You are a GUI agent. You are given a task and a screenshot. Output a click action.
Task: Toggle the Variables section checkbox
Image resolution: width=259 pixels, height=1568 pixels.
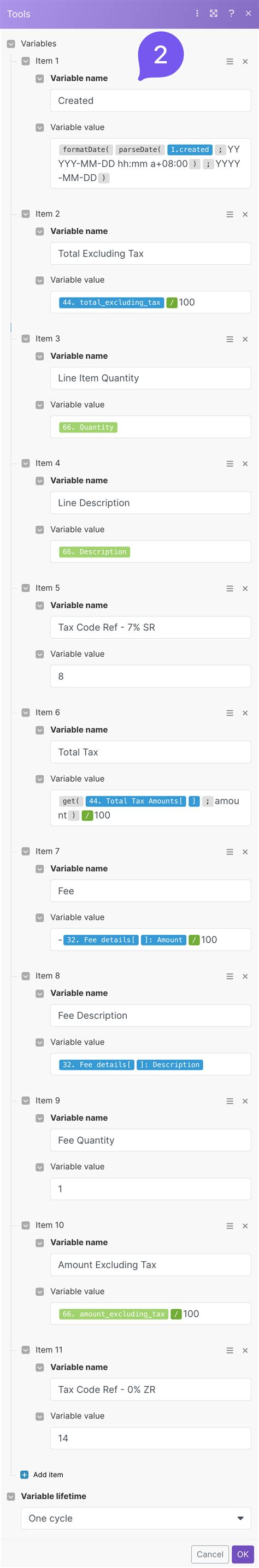click(11, 44)
